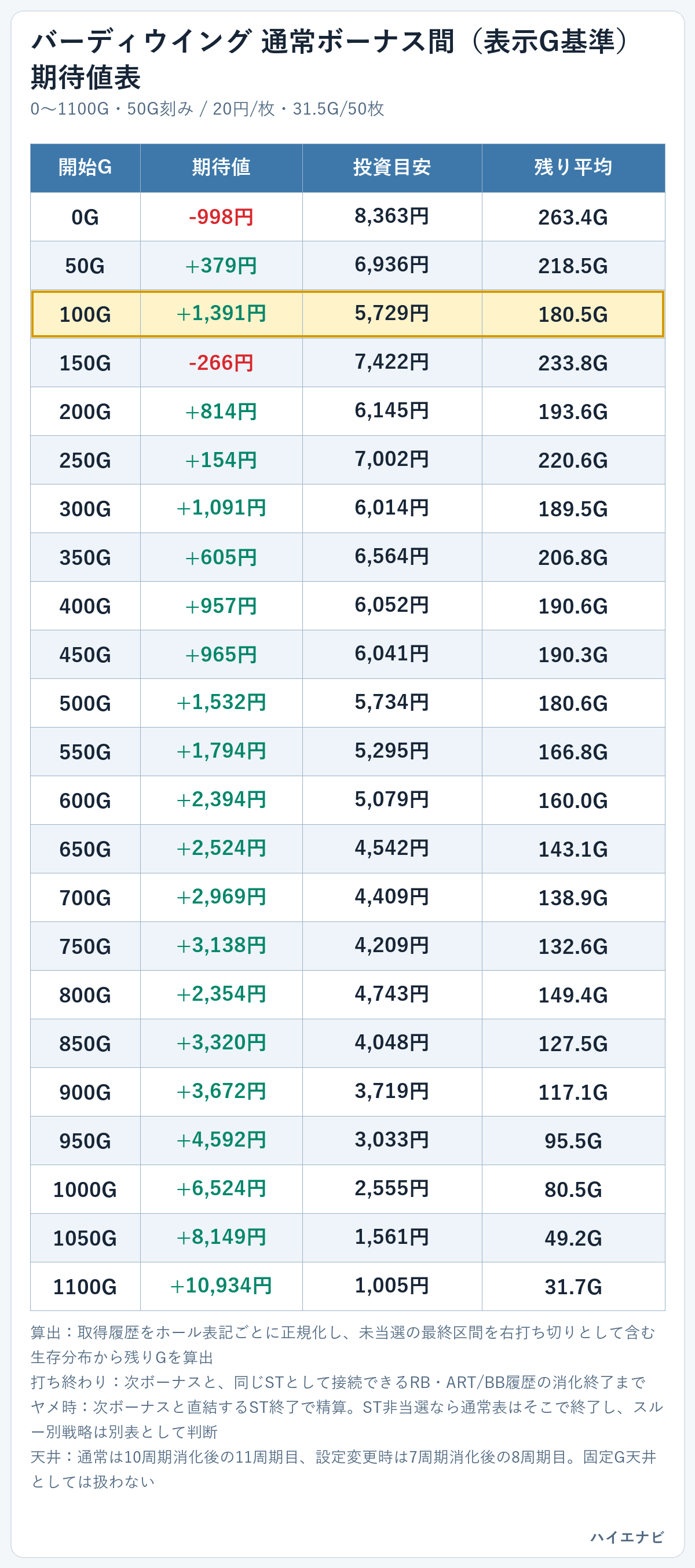Viewport: 695px width, 1568px height.
Task: Click the -266円 value in 150G row
Action: (x=221, y=363)
